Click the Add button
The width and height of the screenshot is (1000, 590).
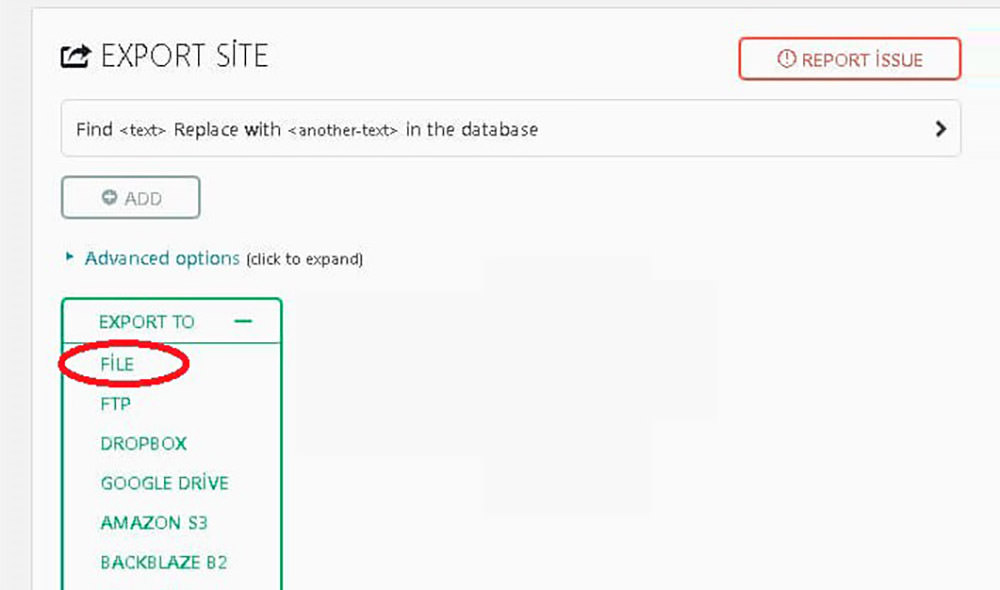coord(131,198)
